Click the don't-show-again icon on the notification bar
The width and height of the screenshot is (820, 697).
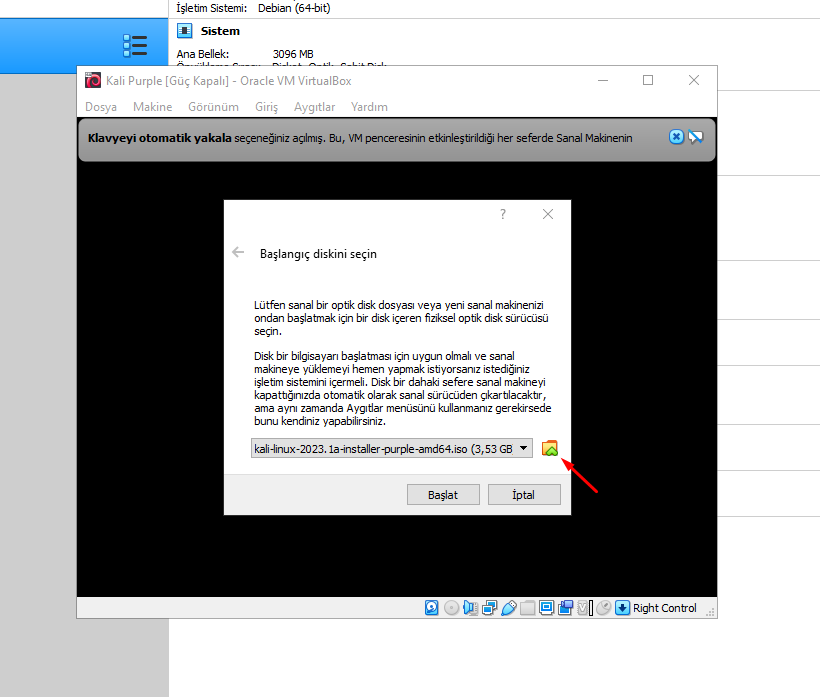coord(696,137)
